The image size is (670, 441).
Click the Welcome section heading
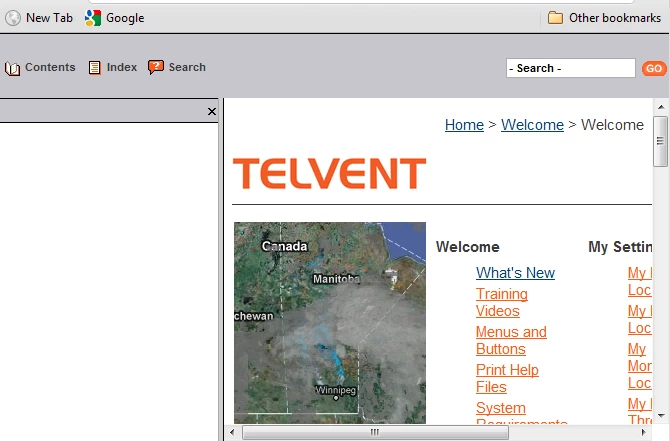467,247
